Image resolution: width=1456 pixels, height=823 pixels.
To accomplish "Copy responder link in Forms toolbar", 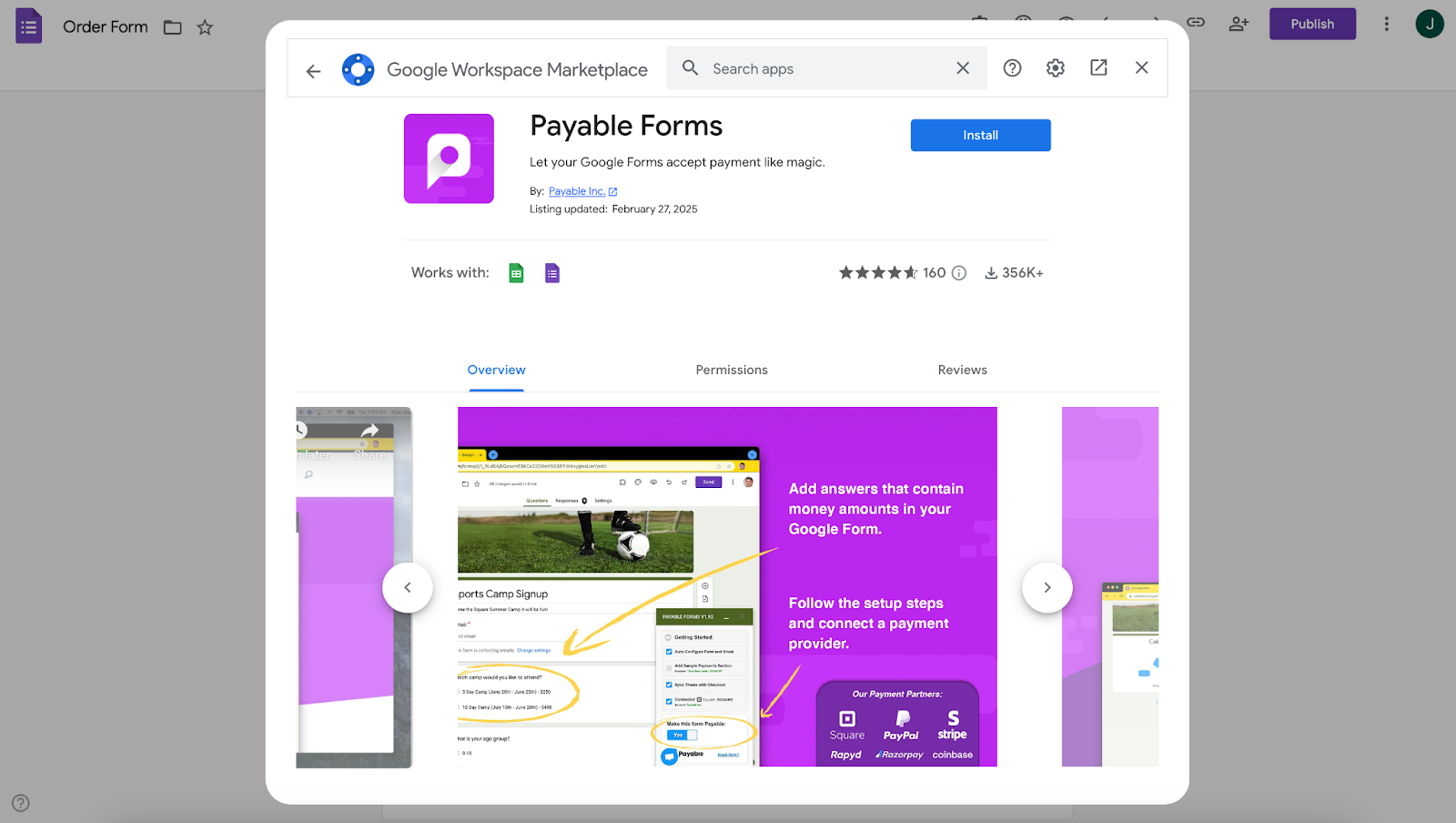I will click(1196, 23).
